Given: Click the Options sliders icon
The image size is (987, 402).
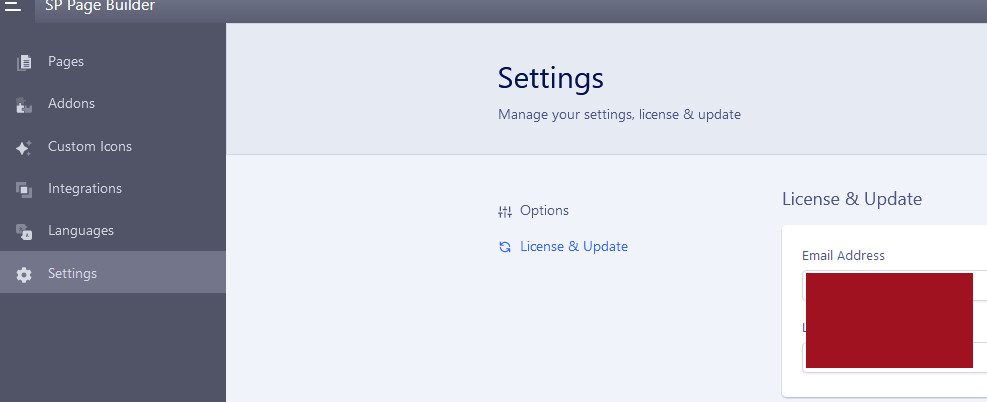Looking at the screenshot, I should point(504,211).
